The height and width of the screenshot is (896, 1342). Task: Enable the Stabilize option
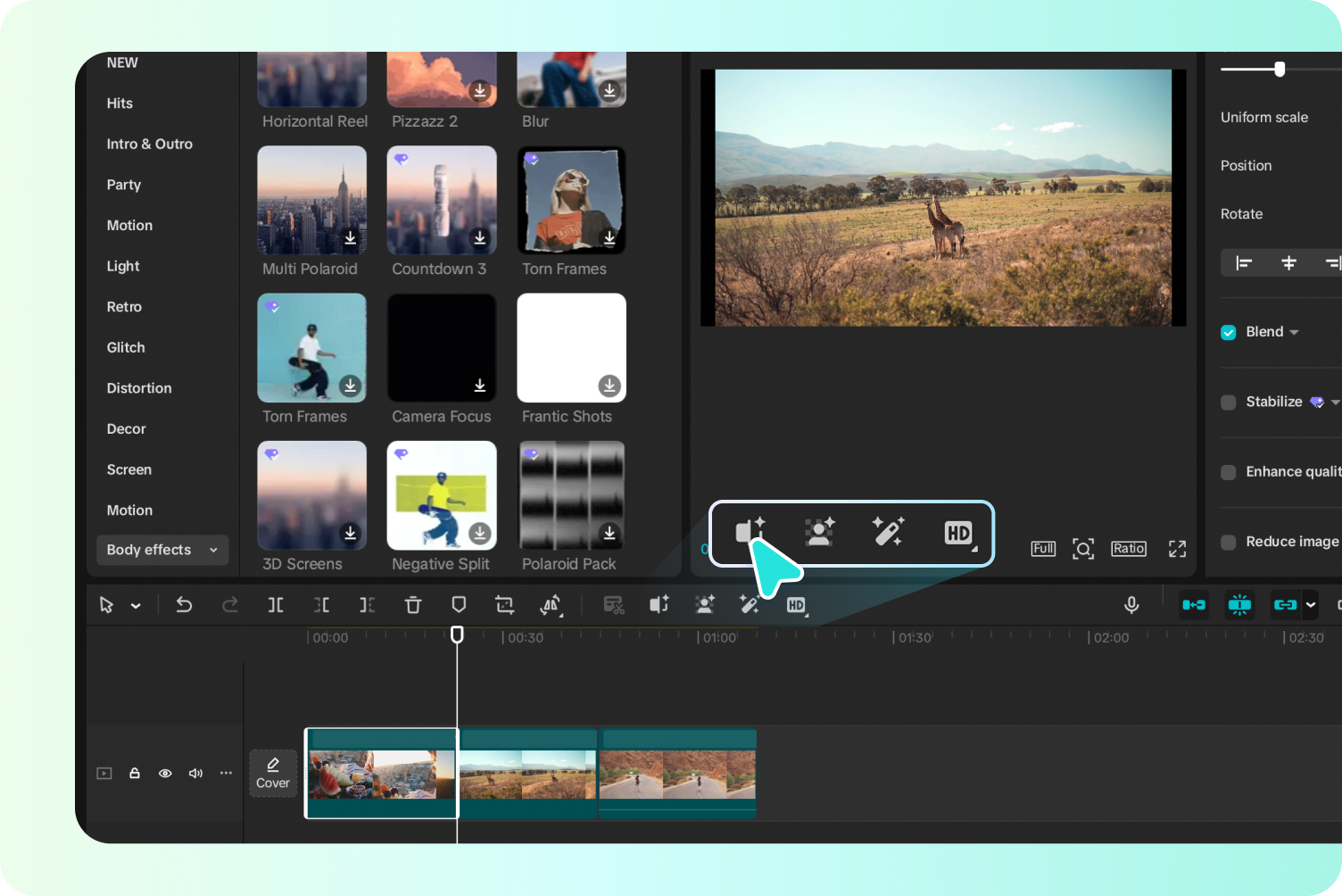(1229, 401)
